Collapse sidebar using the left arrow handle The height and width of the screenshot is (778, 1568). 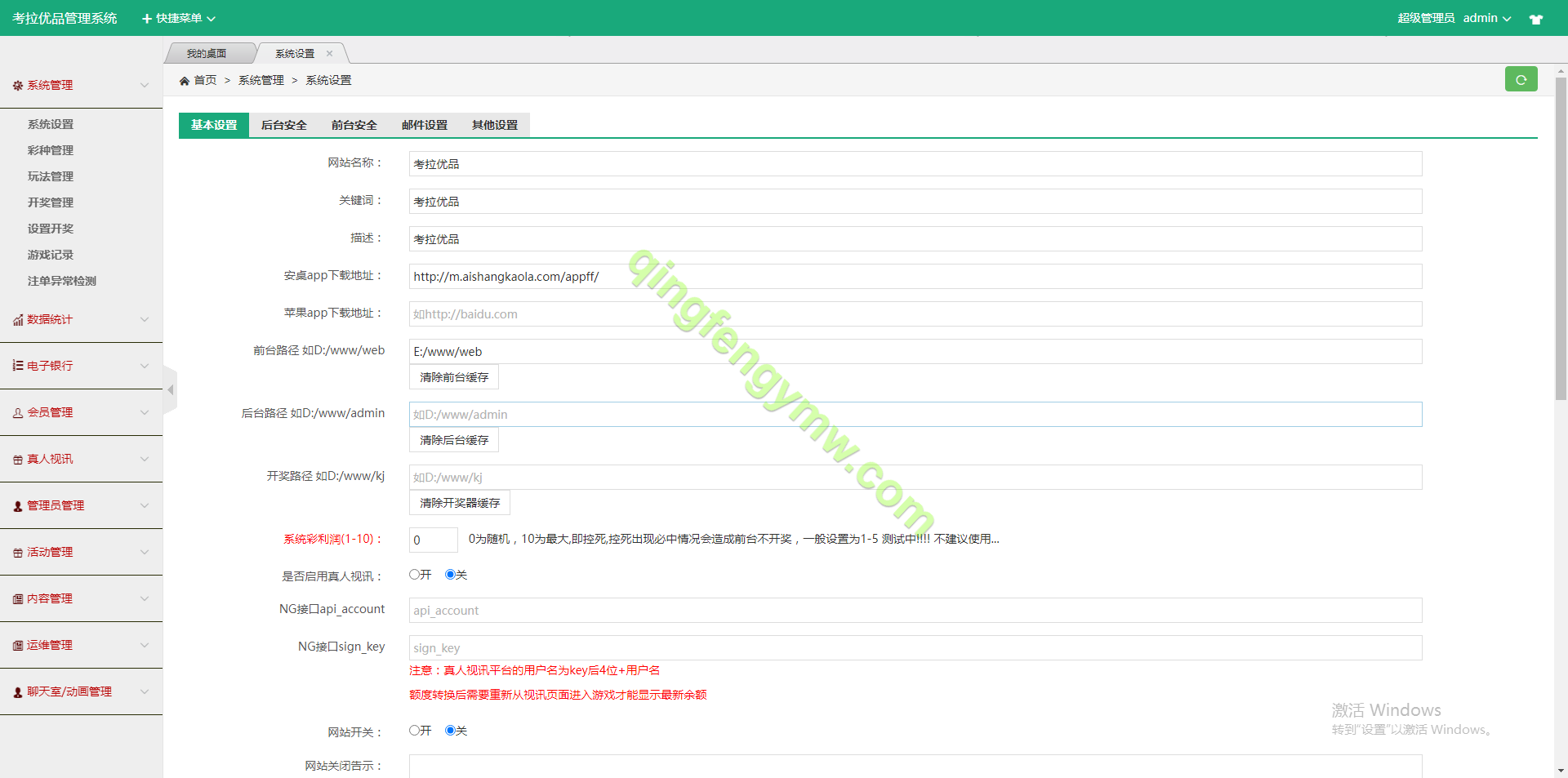170,390
